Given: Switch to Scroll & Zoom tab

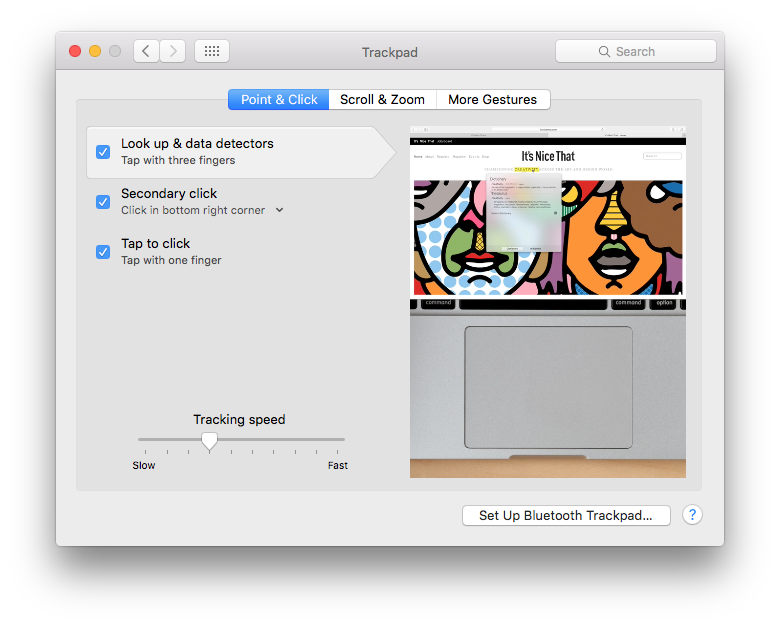Looking at the screenshot, I should [383, 100].
